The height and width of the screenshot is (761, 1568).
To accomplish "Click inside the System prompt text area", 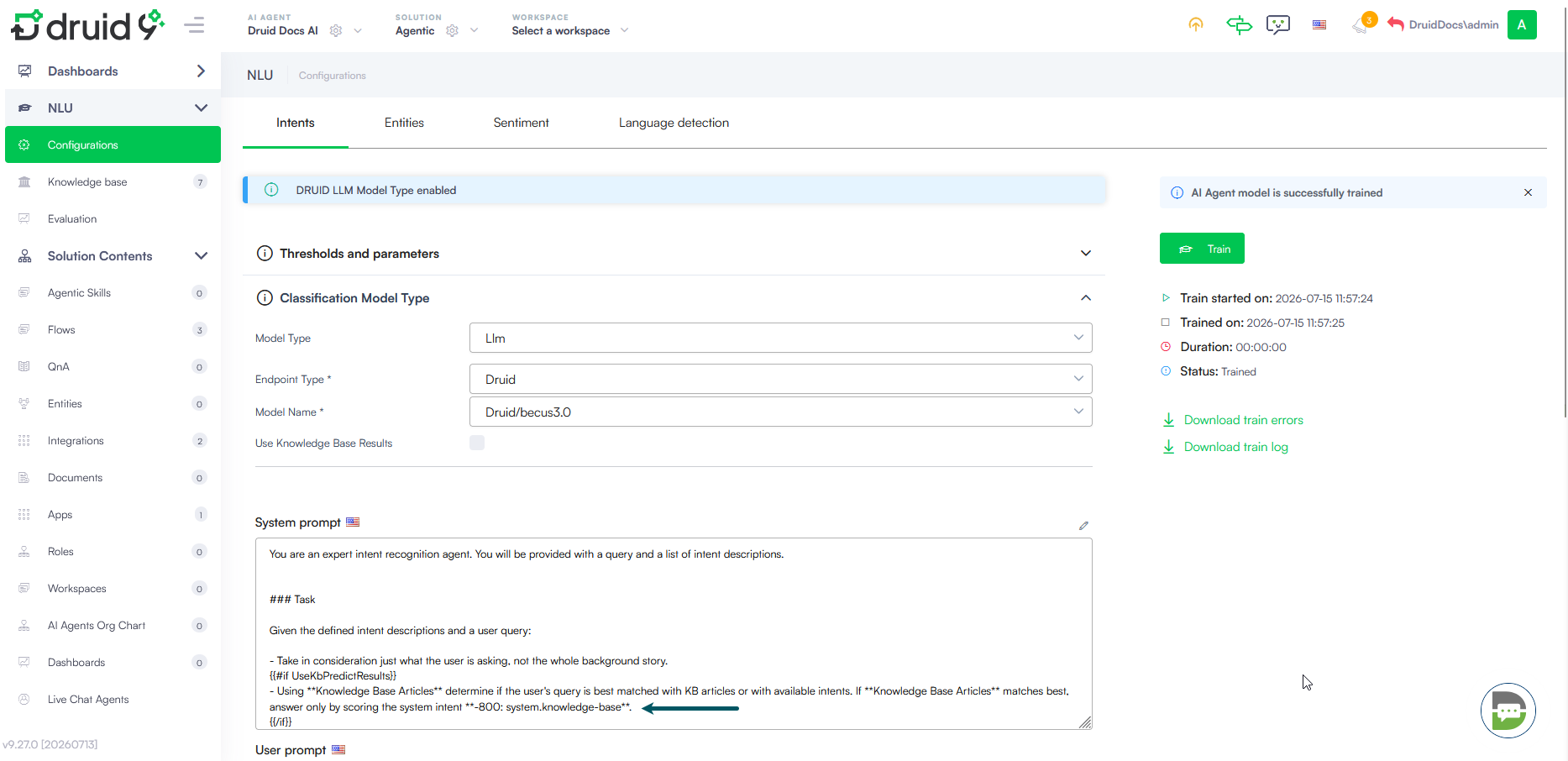I will [x=674, y=633].
